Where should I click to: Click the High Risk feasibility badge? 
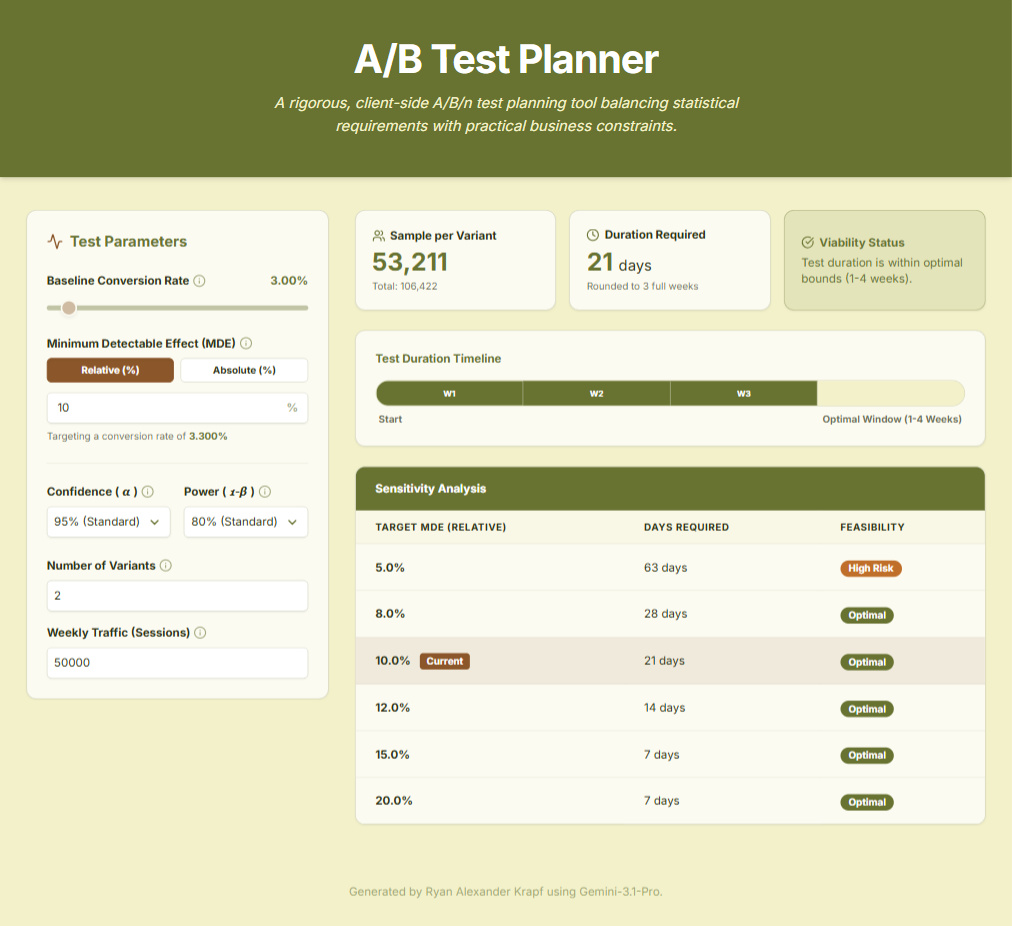click(871, 569)
